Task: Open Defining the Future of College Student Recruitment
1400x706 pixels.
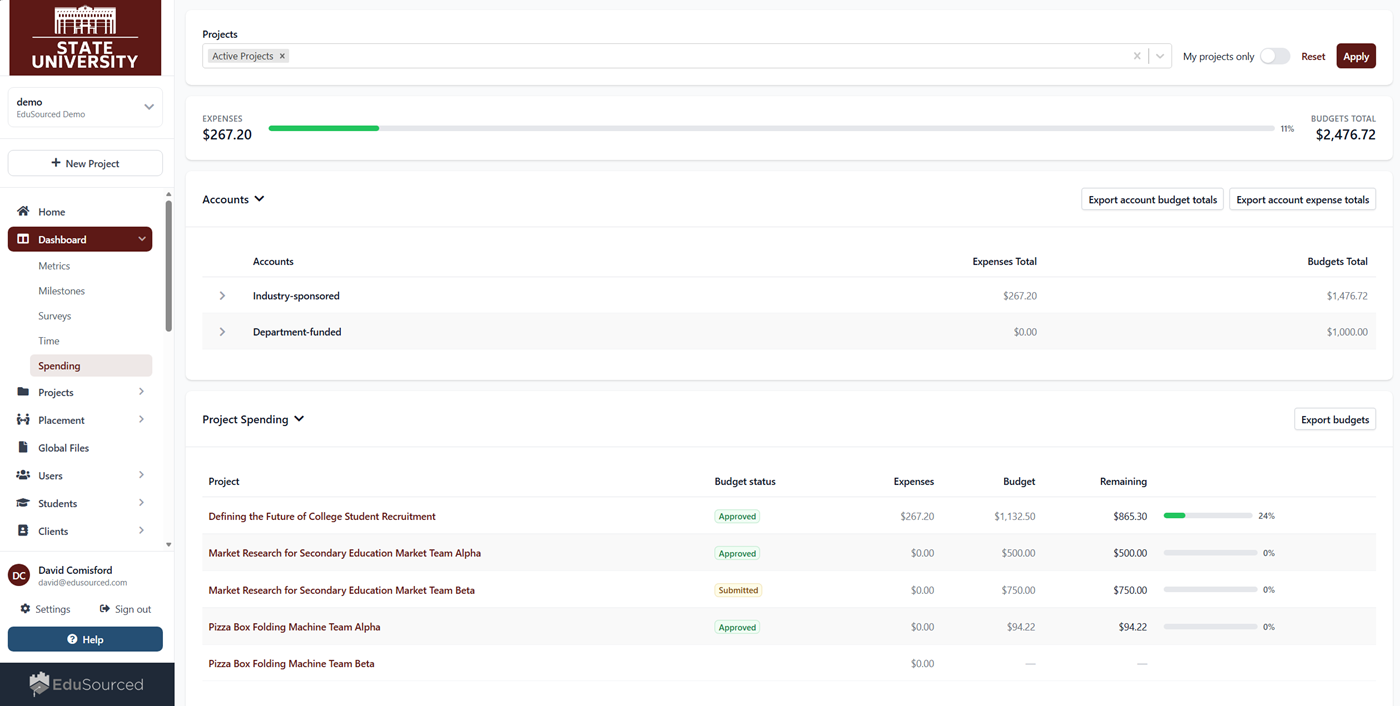Action: pyautogui.click(x=322, y=517)
